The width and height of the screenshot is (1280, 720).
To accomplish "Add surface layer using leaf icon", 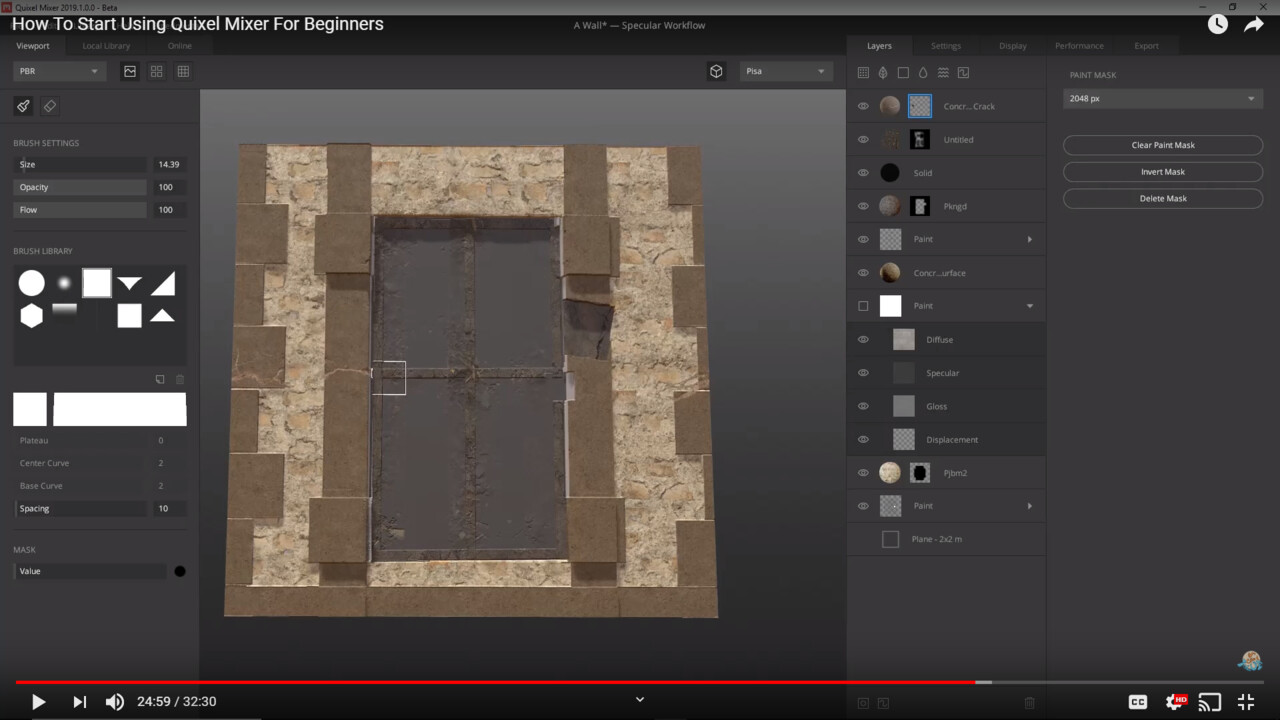I will [x=883, y=73].
